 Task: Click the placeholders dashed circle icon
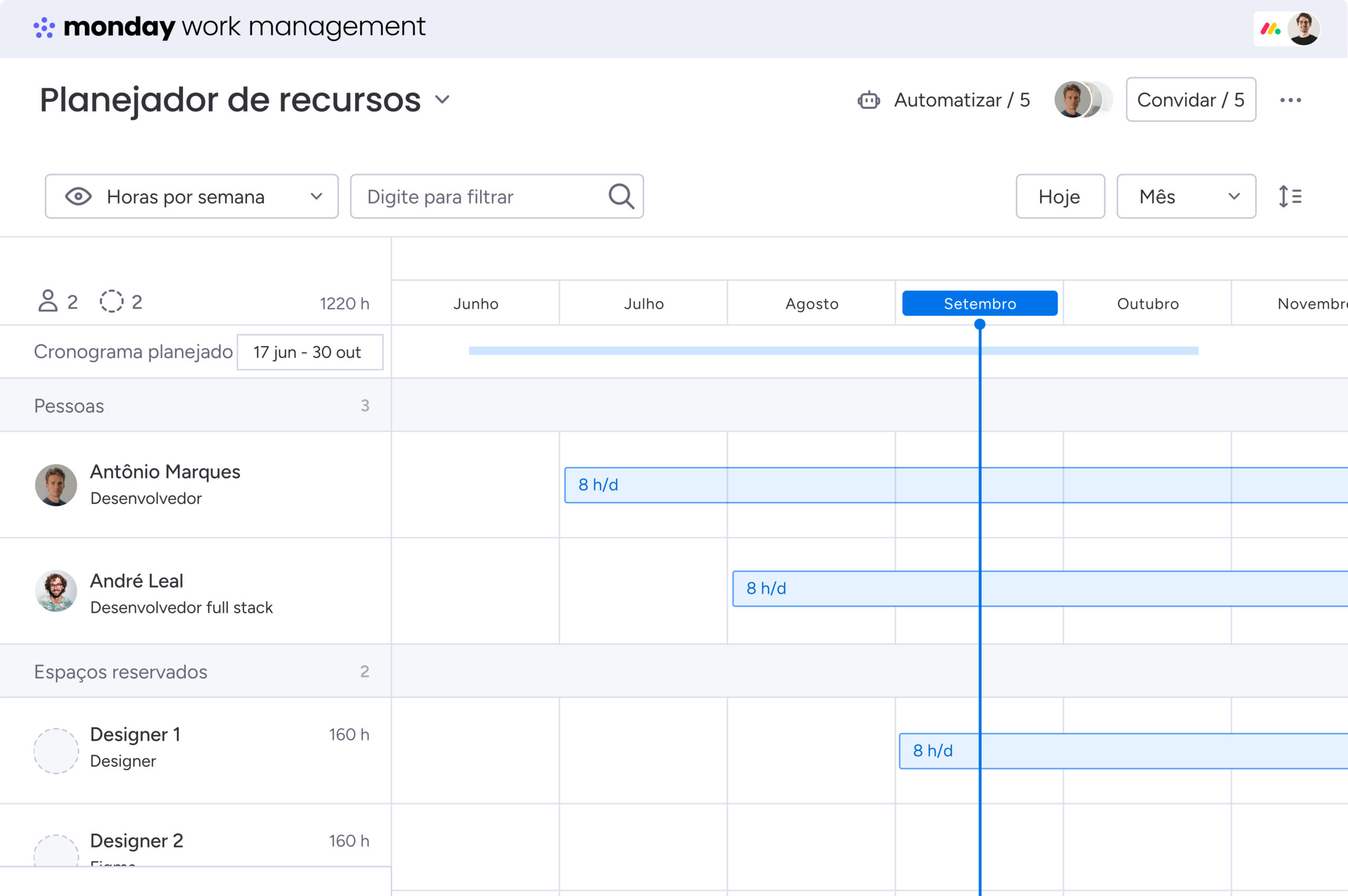click(x=112, y=301)
